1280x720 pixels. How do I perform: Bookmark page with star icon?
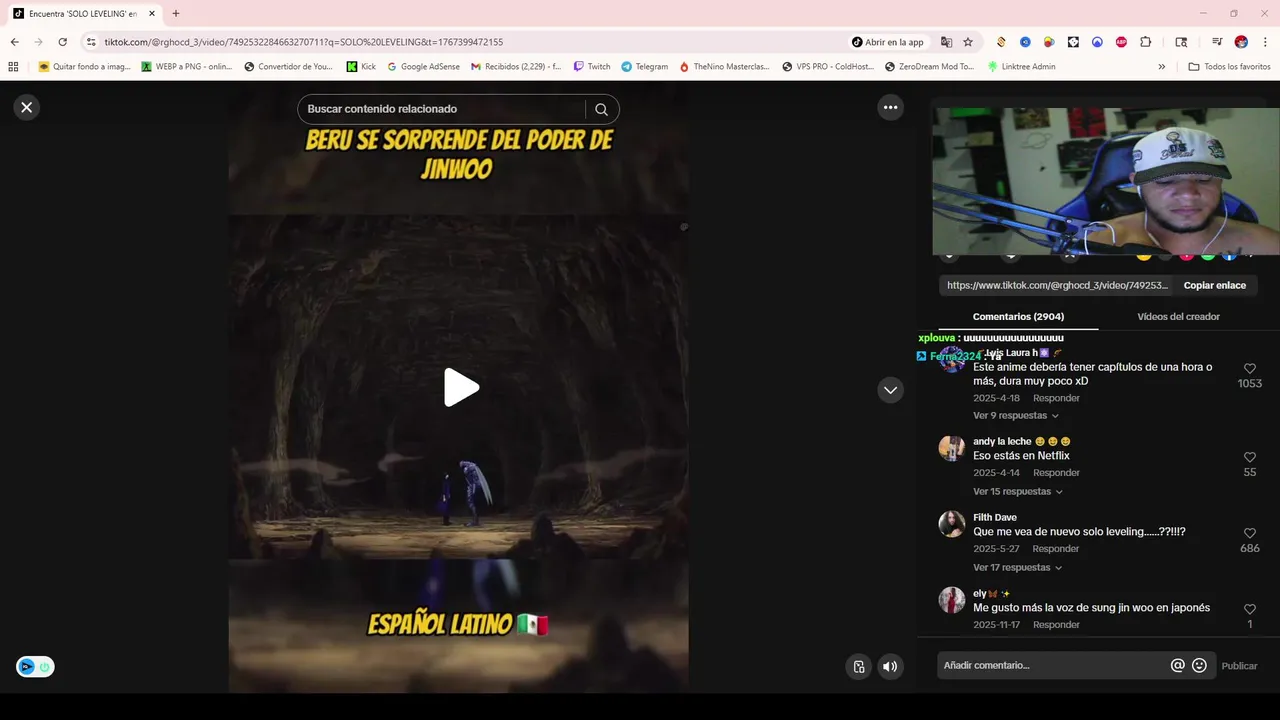pos(968,42)
